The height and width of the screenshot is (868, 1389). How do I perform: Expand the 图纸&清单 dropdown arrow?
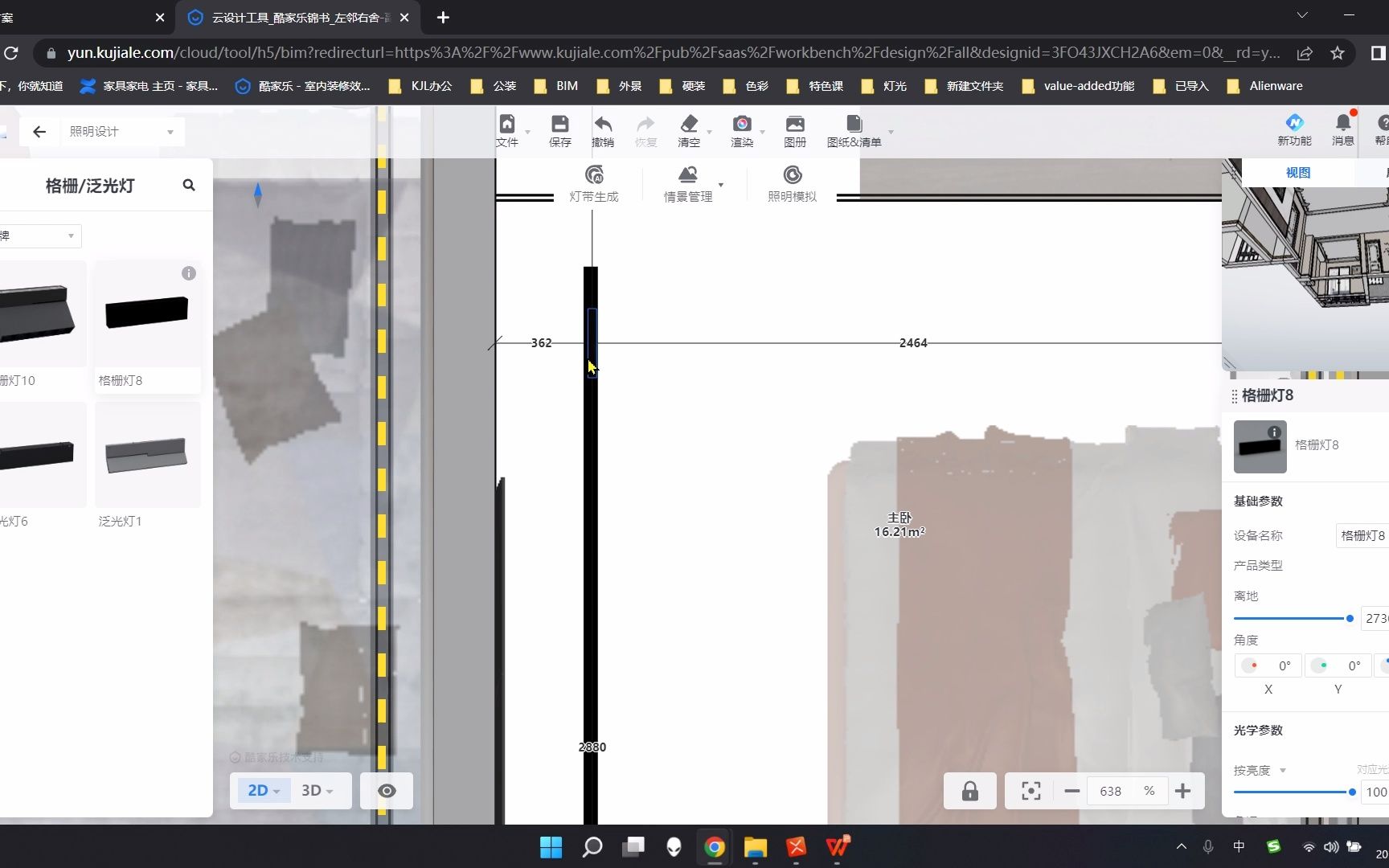pos(891,132)
